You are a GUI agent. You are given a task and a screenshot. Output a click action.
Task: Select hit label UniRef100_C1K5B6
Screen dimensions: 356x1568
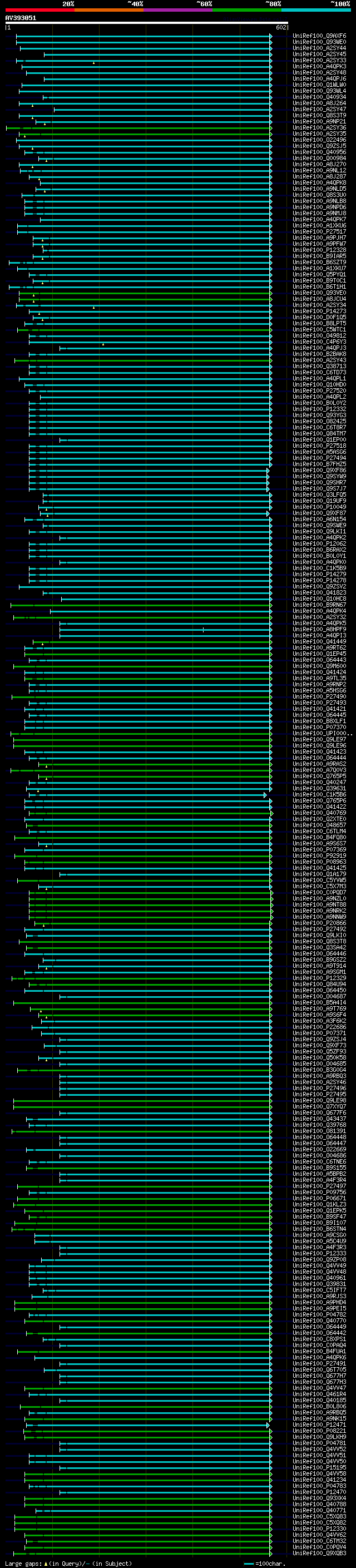pyautogui.click(x=319, y=794)
